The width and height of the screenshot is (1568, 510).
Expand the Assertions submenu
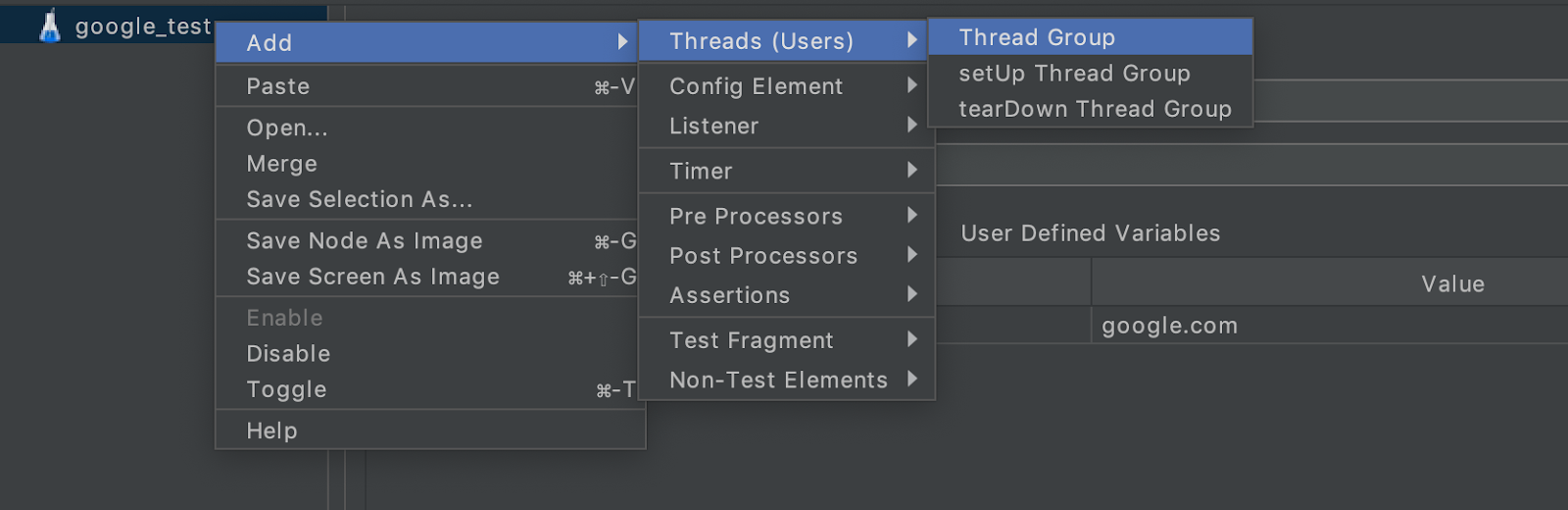point(786,294)
